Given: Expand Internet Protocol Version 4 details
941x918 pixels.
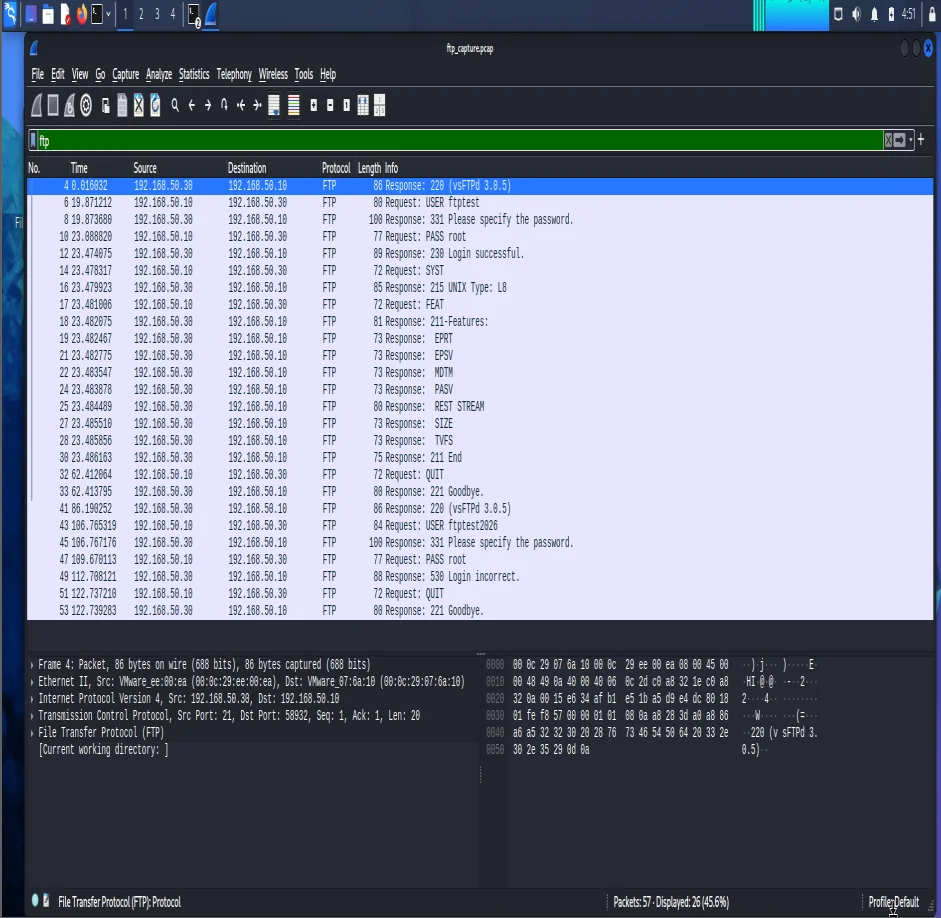Looking at the screenshot, I should pyautogui.click(x=32, y=698).
